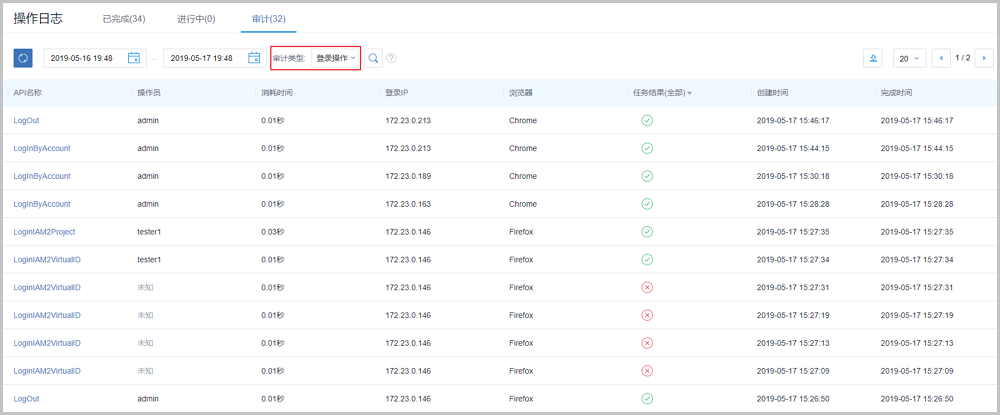Click the end date field 2019-05-17 19:48

pyautogui.click(x=203, y=58)
